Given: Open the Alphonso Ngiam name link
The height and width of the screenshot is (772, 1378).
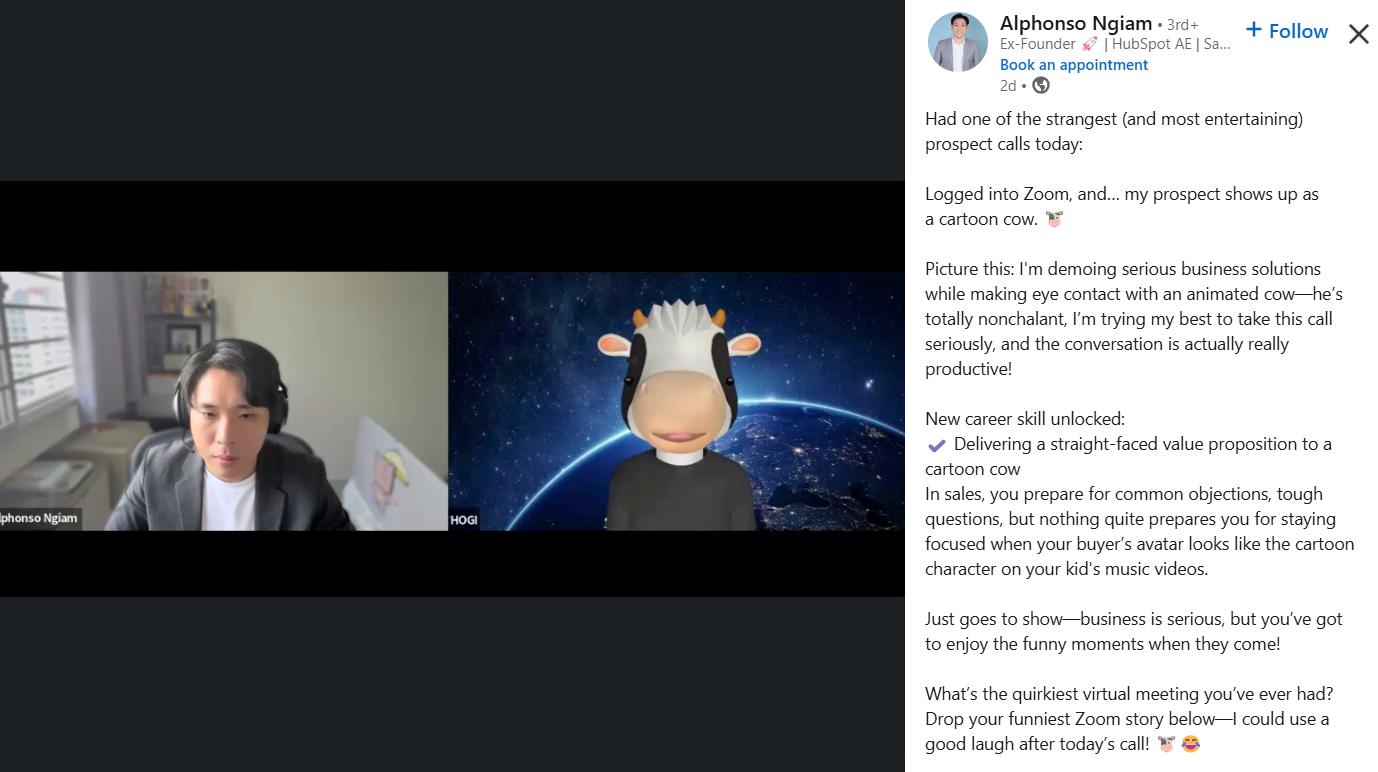Looking at the screenshot, I should point(1076,23).
